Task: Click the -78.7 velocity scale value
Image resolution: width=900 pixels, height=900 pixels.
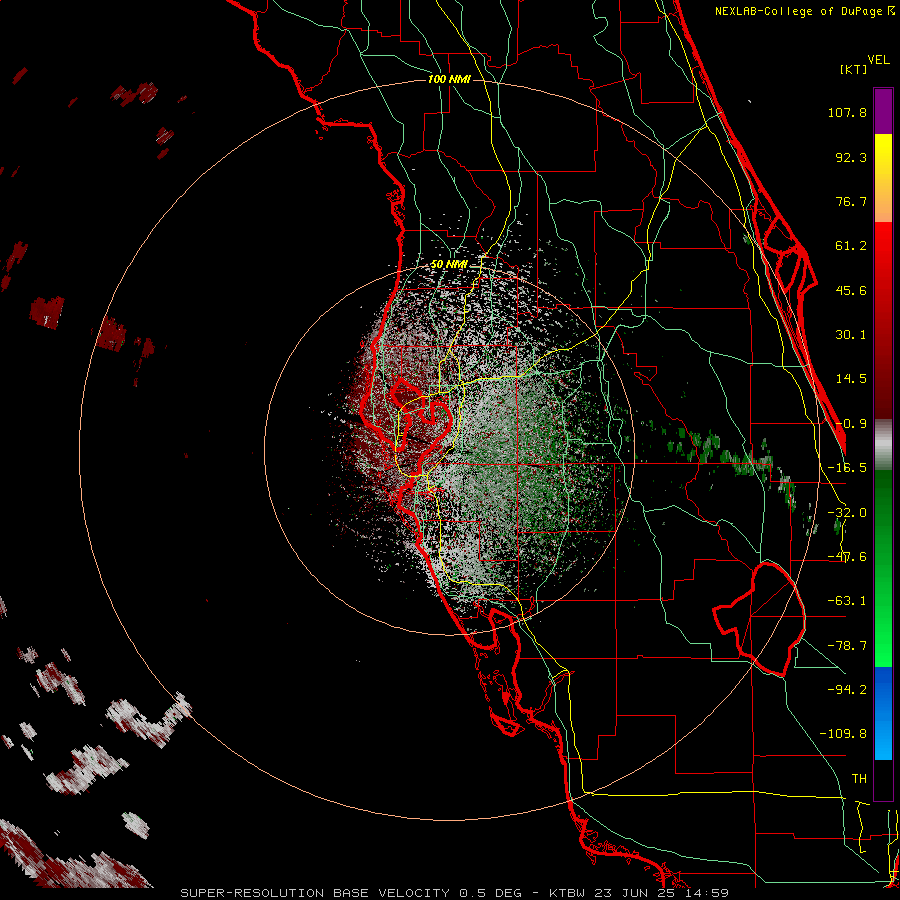Action: [x=847, y=646]
